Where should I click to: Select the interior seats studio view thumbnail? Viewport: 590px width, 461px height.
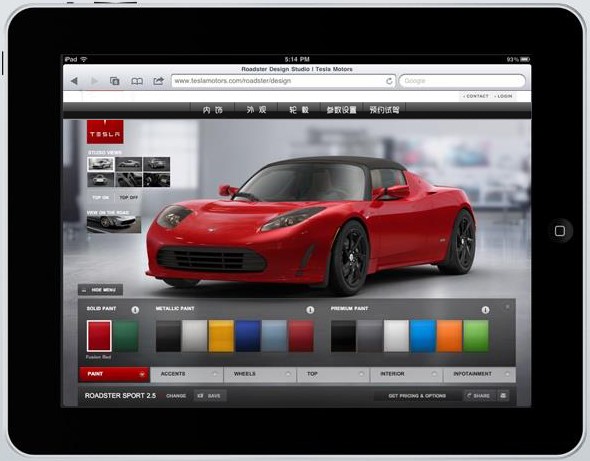click(x=128, y=180)
